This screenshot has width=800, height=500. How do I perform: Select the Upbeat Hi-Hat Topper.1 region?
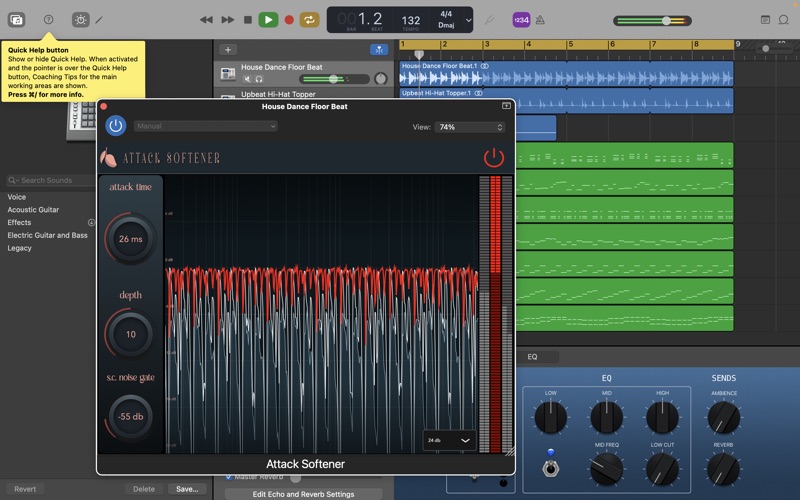point(566,101)
